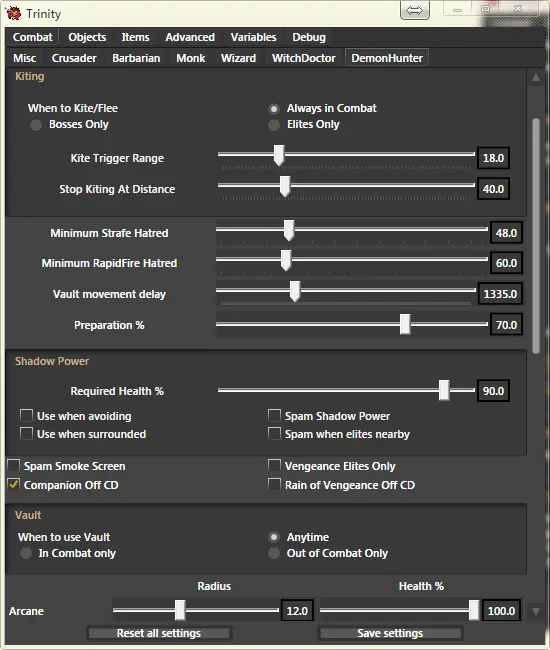The height and width of the screenshot is (650, 550).
Task: Click the double-arrow resize icon button
Action: (x=414, y=10)
